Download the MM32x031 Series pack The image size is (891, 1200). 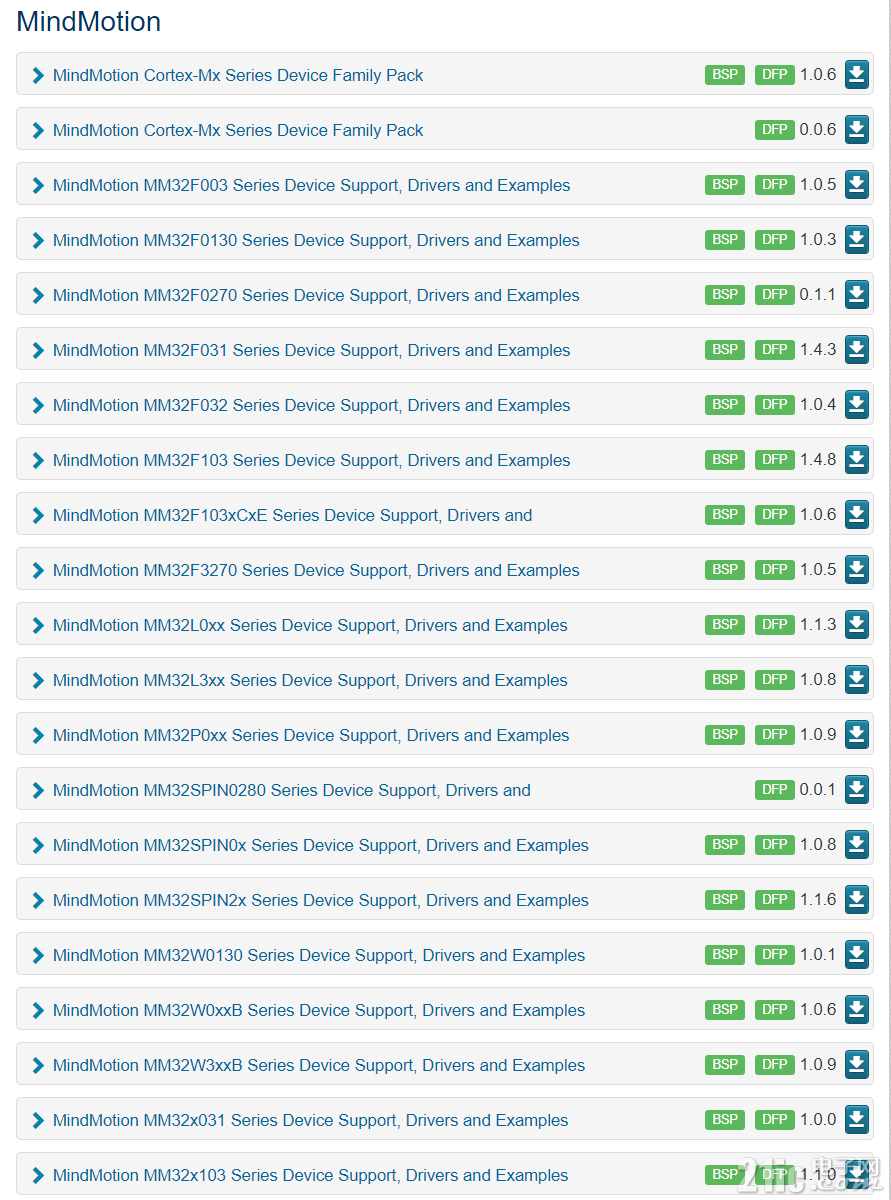857,1120
